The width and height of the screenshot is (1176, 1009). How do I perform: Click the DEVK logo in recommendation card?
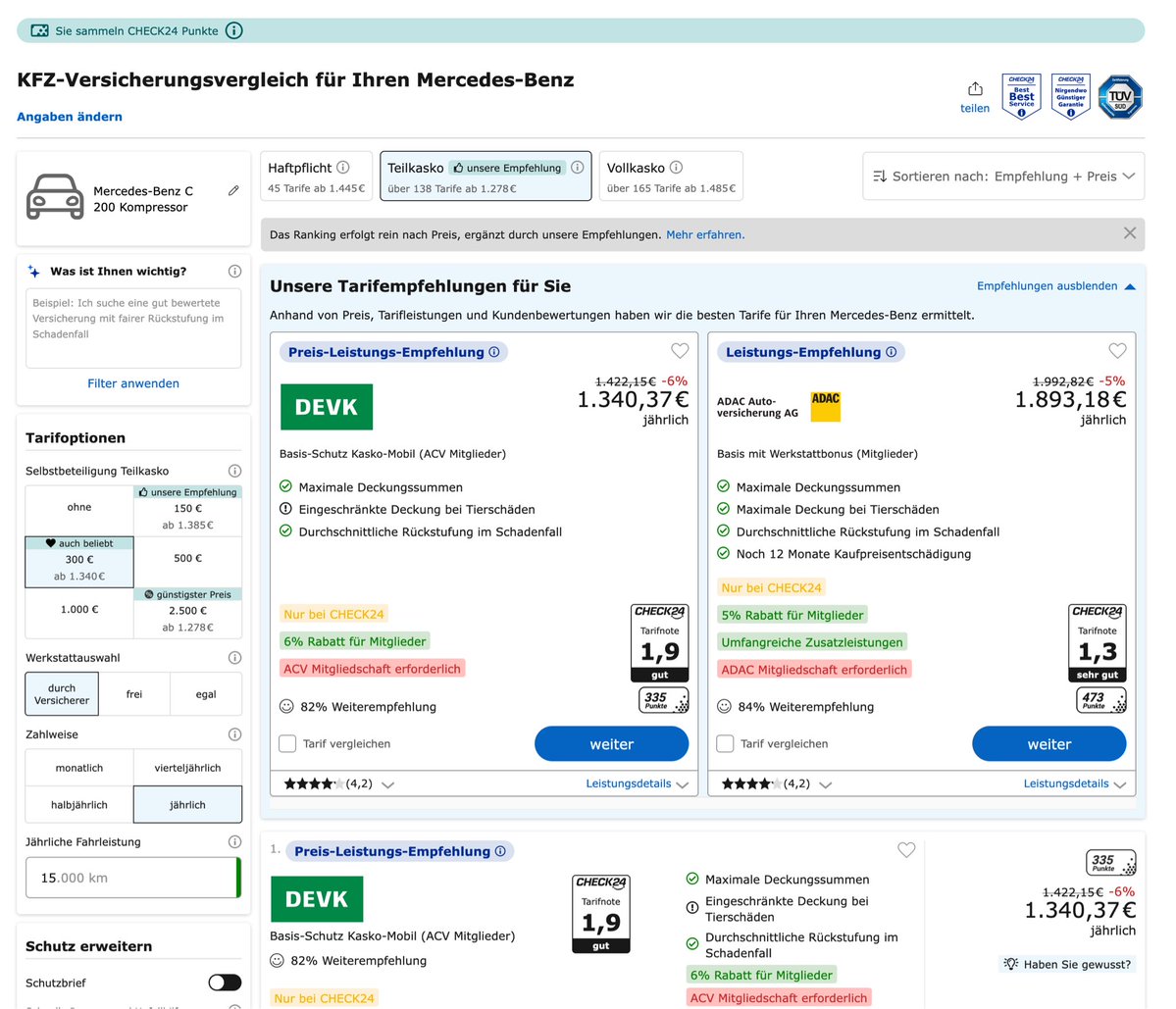[x=327, y=407]
